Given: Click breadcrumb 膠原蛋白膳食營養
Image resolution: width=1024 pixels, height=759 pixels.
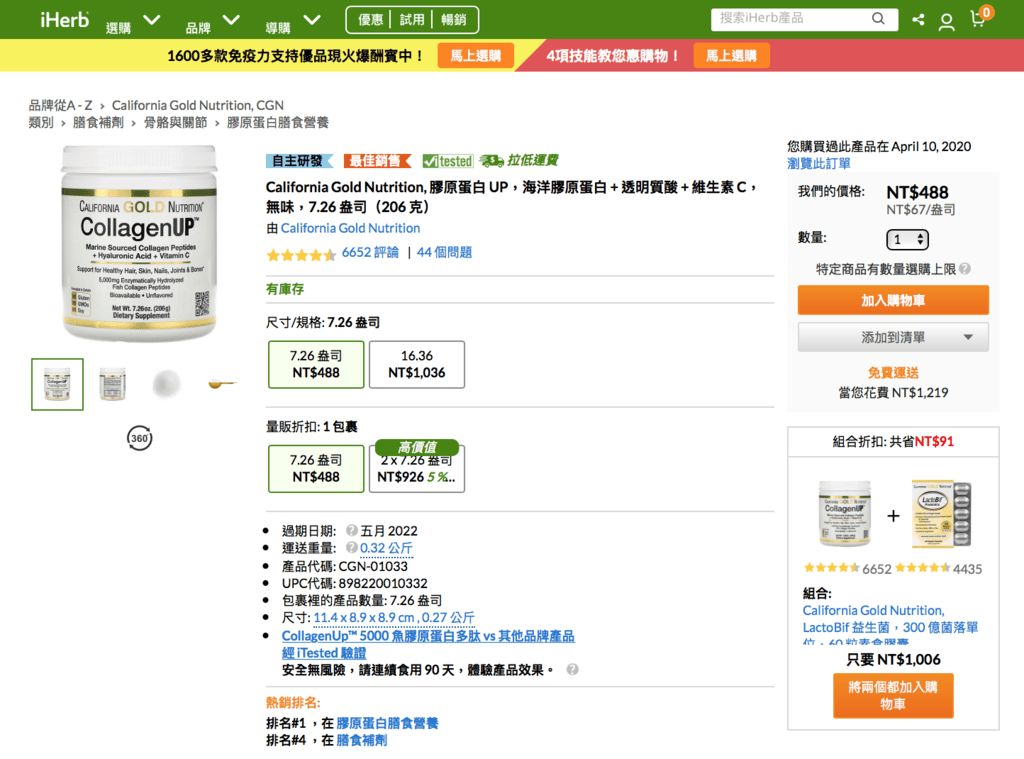Looking at the screenshot, I should click(x=278, y=122).
